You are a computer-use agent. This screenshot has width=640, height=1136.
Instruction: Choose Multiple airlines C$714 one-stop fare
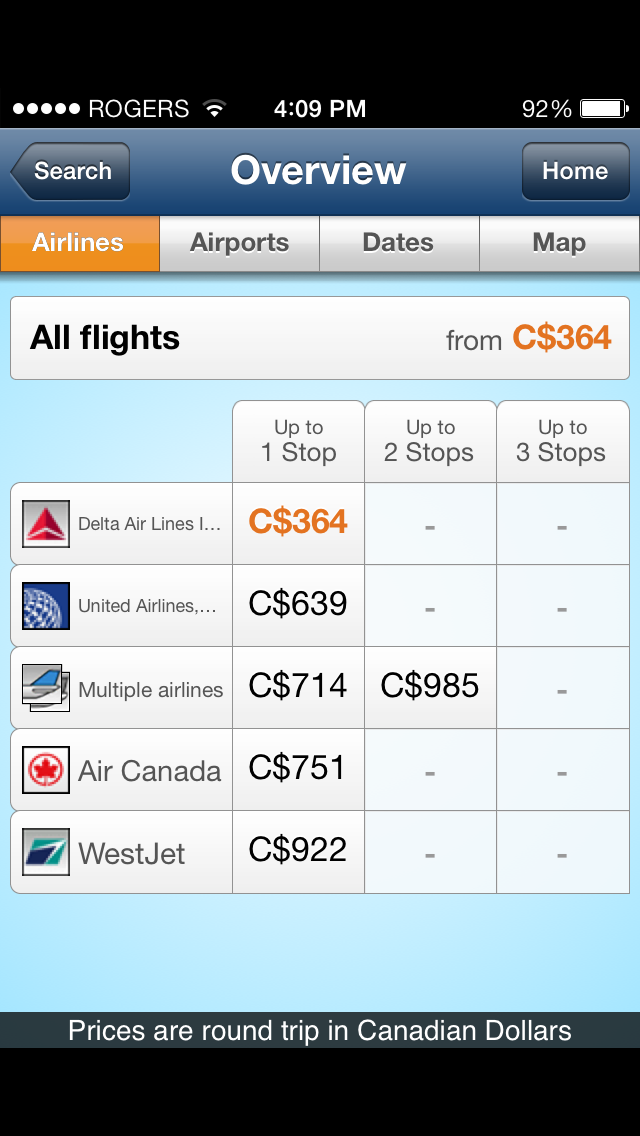coord(298,687)
